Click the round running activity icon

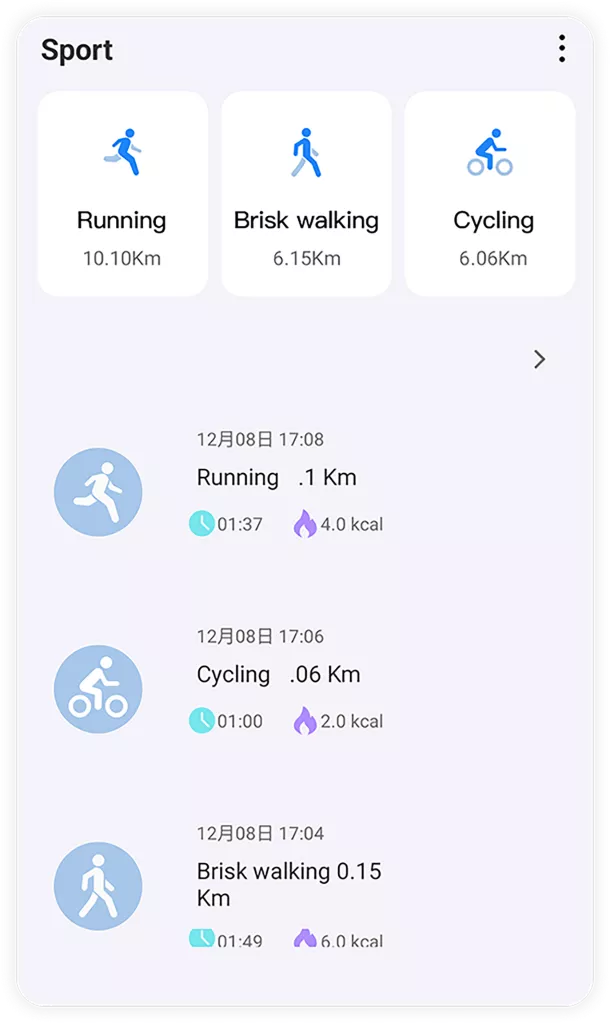98,492
